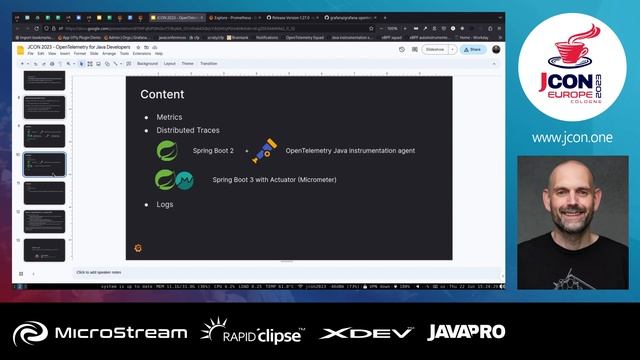Click the insert shape toolbar icon

[x=107, y=64]
